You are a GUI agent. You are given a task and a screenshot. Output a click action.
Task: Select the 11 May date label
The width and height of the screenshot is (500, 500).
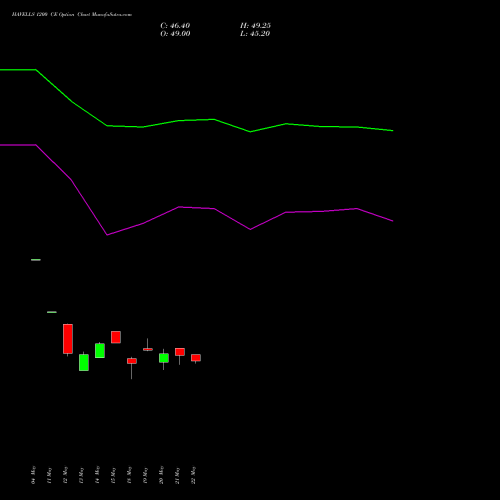point(49,475)
